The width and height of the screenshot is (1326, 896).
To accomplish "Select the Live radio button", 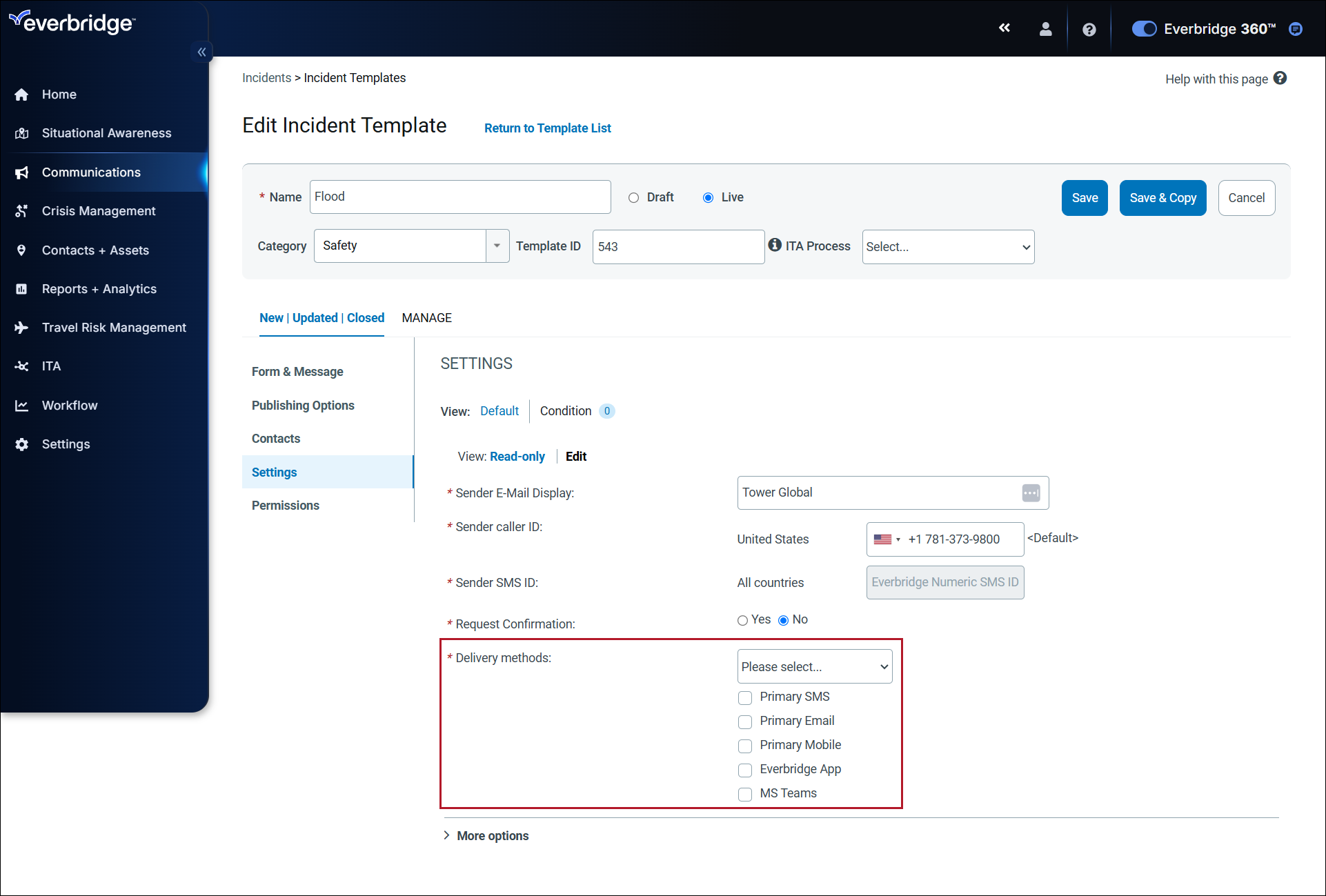I will [x=708, y=198].
